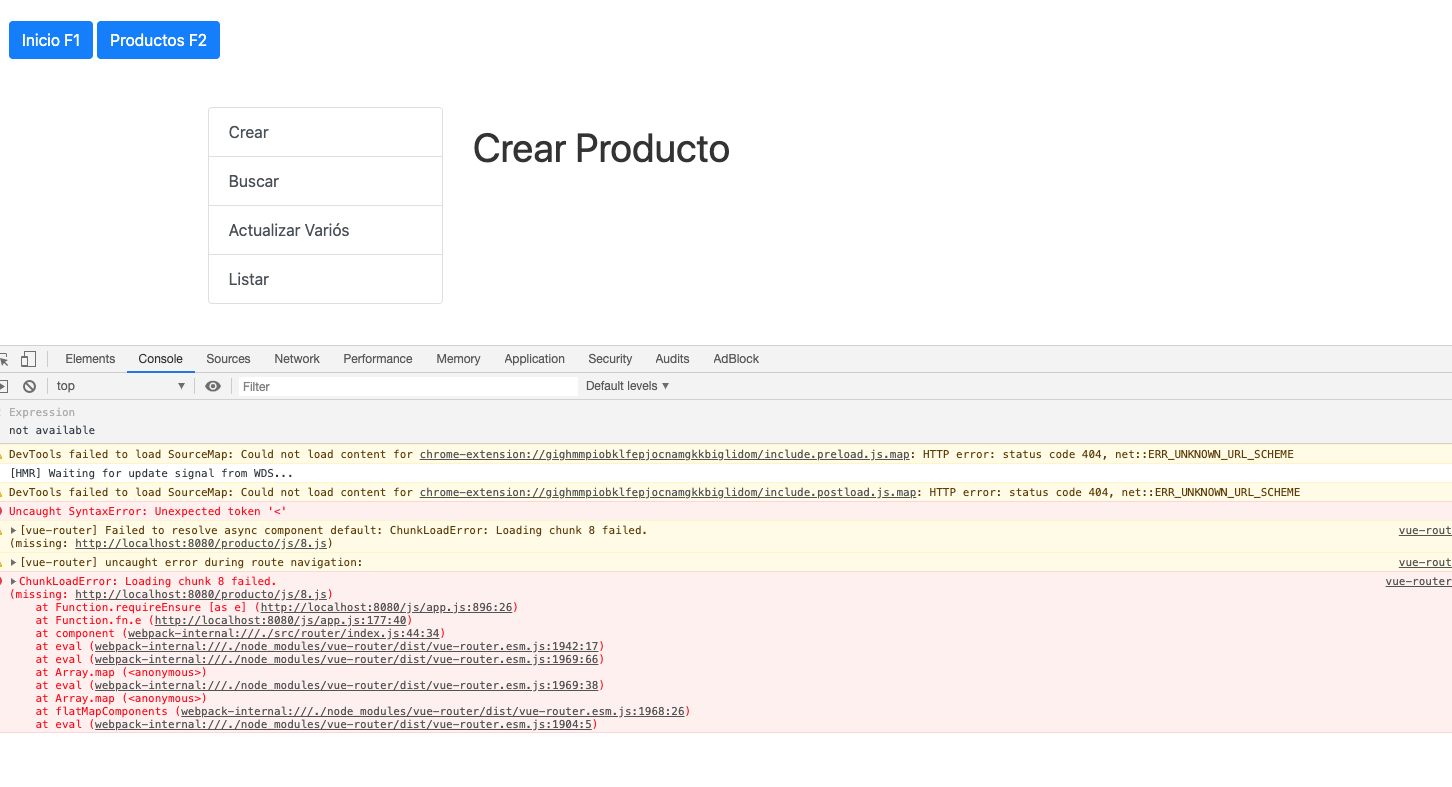Image resolution: width=1452 pixels, height=787 pixels.
Task: Select the Console tab
Action: (x=161, y=359)
